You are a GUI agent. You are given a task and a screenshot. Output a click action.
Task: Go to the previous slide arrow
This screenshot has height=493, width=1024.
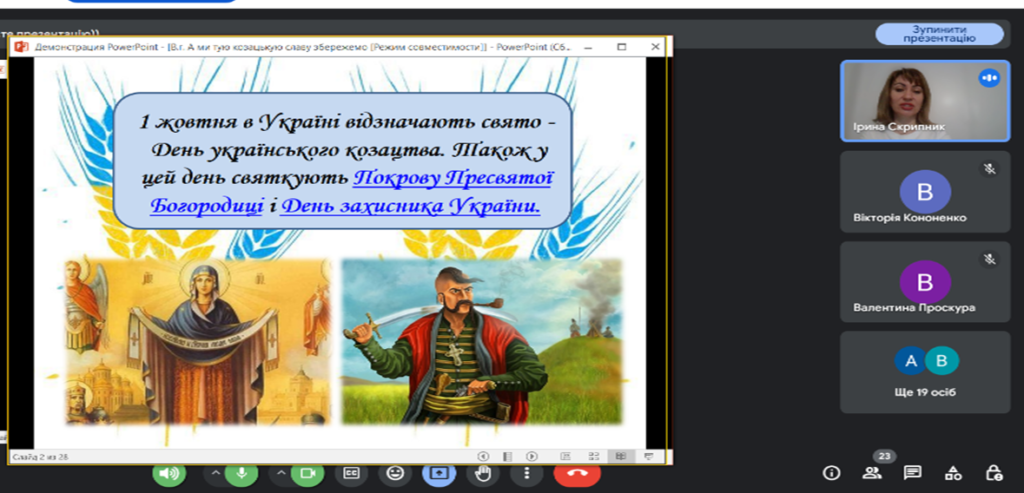(482, 456)
